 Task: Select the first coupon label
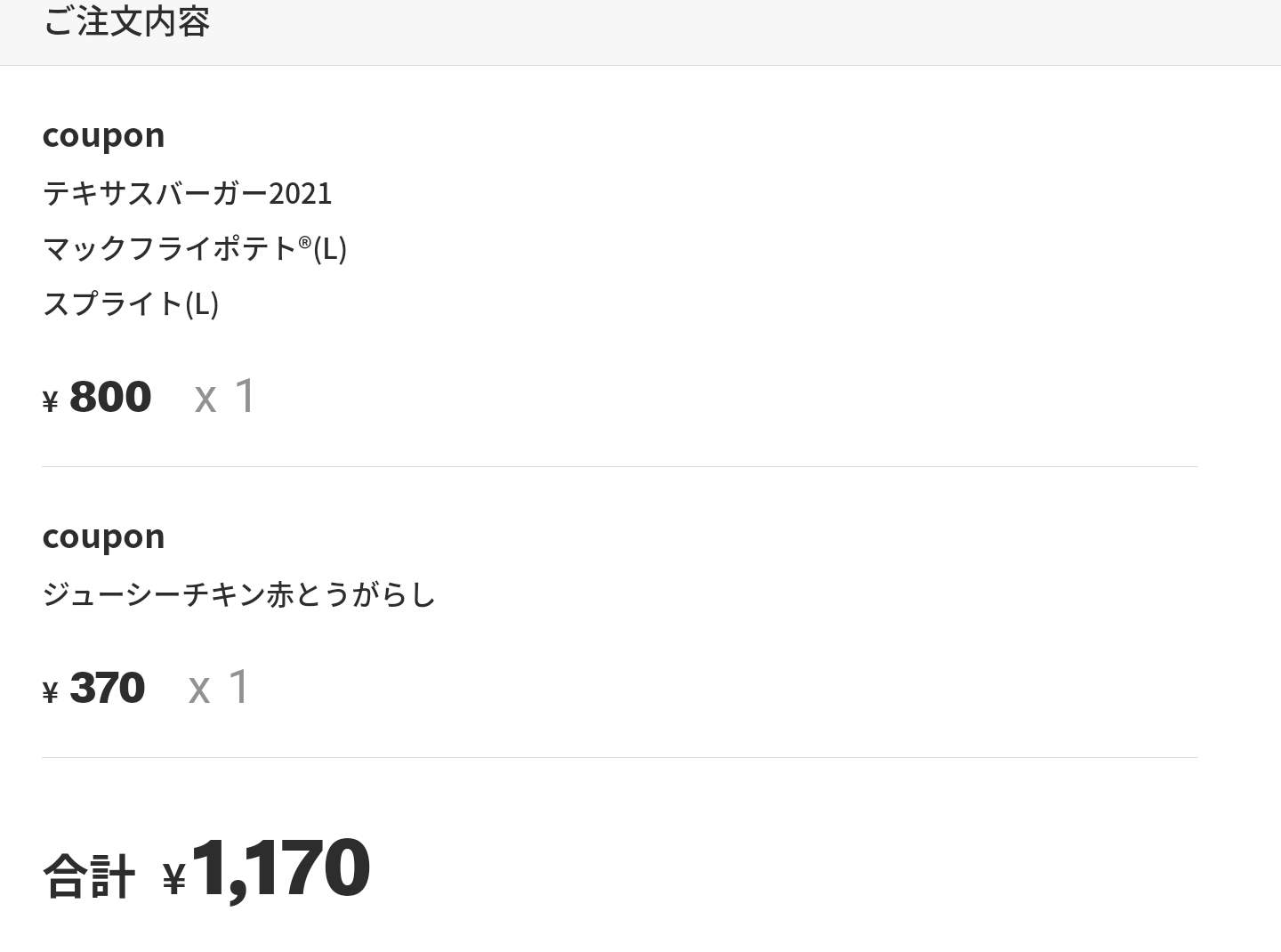(x=103, y=134)
